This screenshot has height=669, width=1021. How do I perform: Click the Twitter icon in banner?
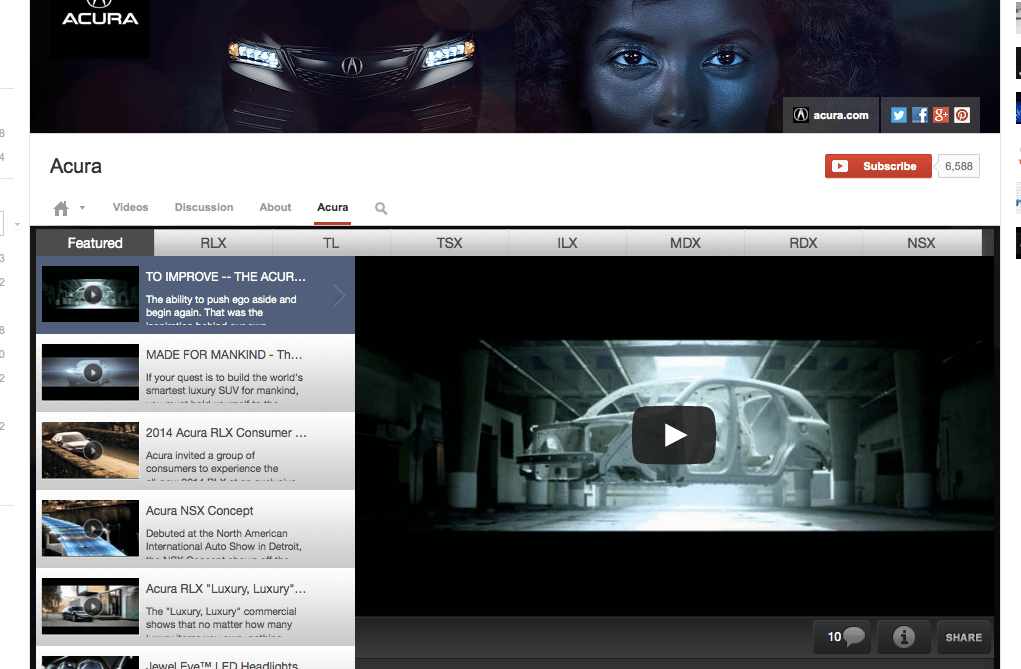tap(898, 115)
